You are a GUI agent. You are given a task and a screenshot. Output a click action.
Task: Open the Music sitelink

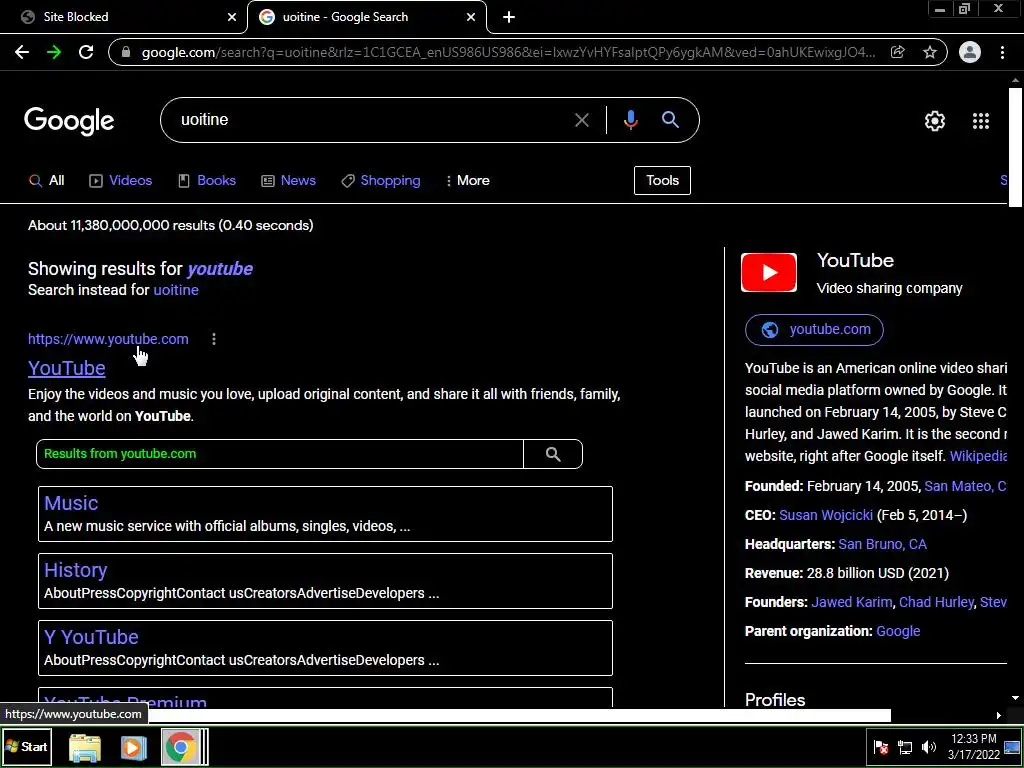pyautogui.click(x=71, y=504)
